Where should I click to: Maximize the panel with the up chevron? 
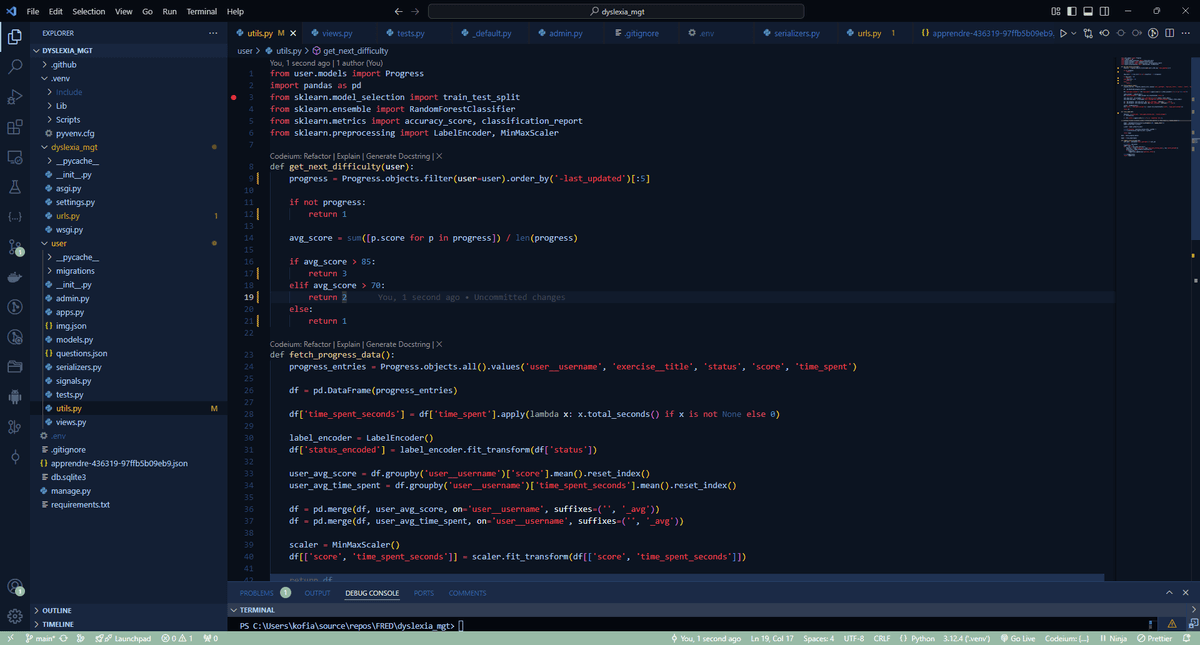point(1170,593)
